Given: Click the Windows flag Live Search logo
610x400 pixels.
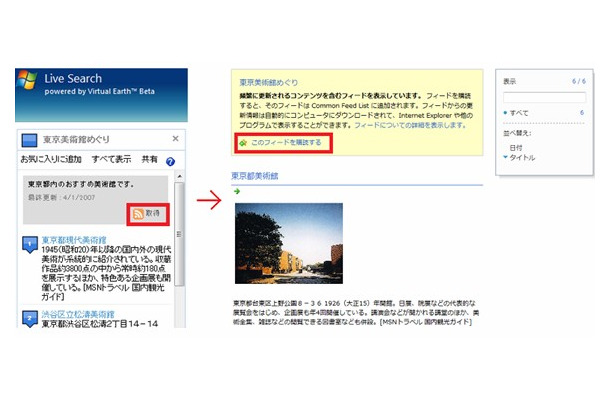Looking at the screenshot, I should point(28,80).
